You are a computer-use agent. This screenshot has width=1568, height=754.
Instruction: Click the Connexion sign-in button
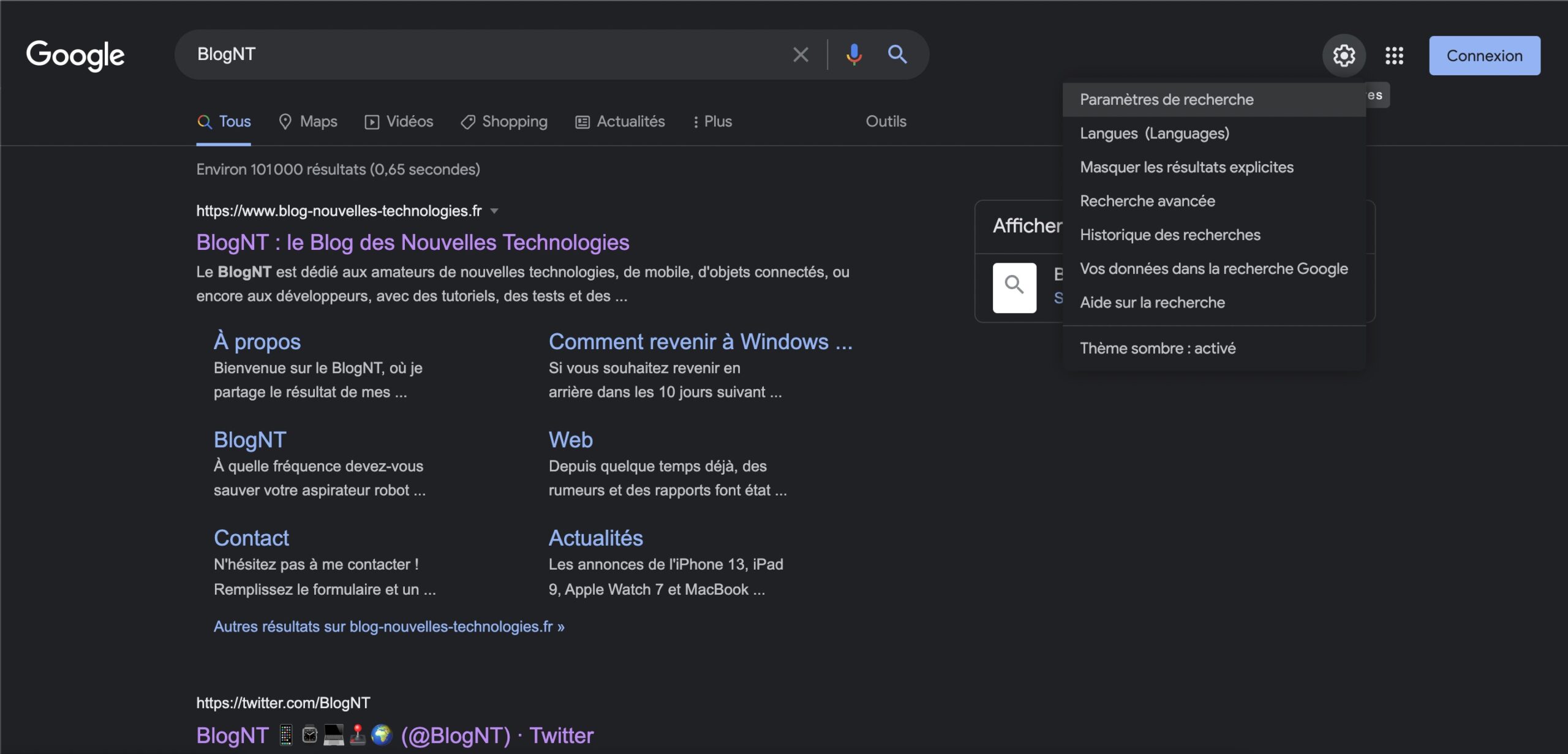pyautogui.click(x=1484, y=56)
